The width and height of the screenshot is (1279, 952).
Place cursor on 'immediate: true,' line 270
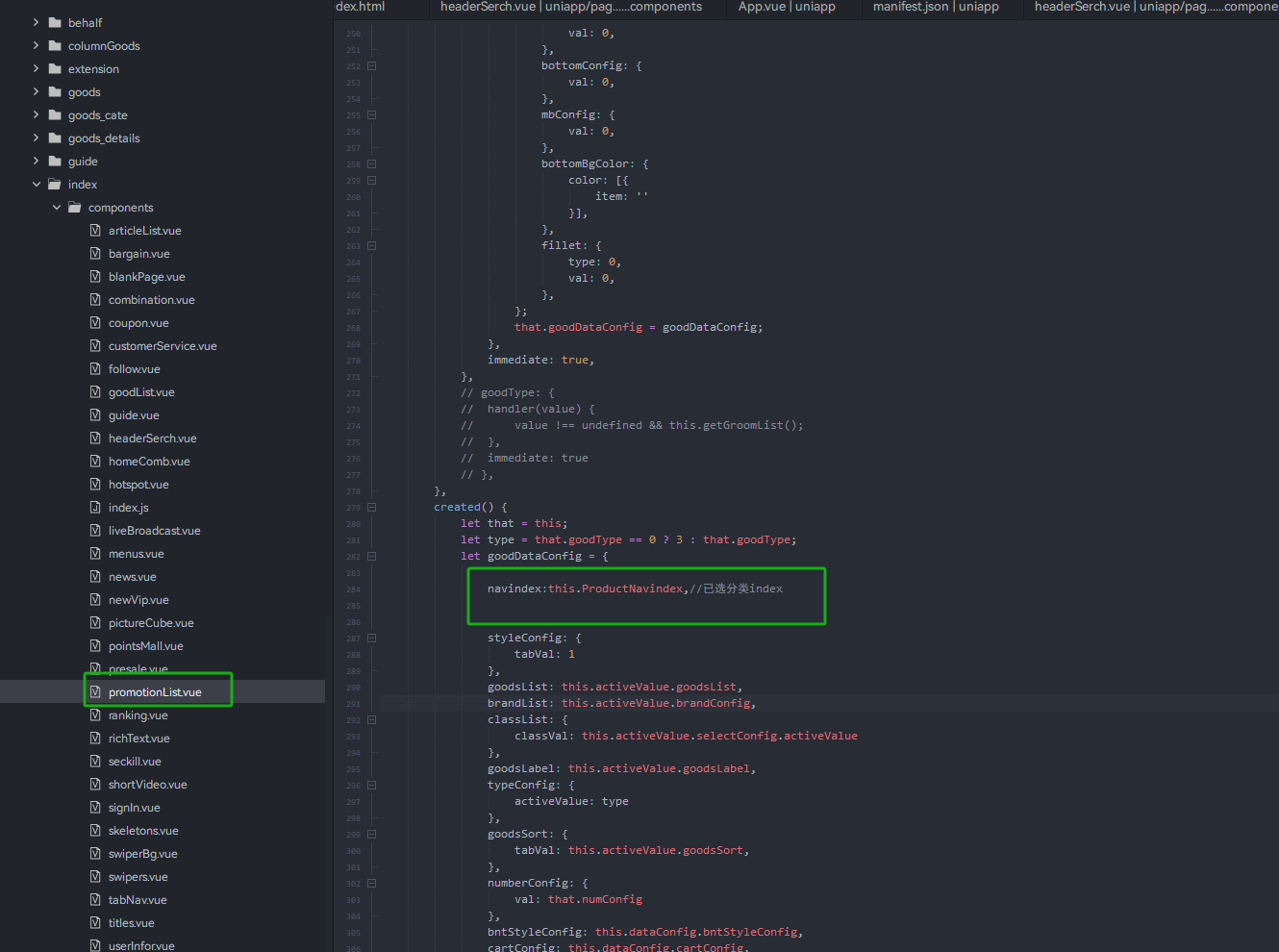coord(540,360)
